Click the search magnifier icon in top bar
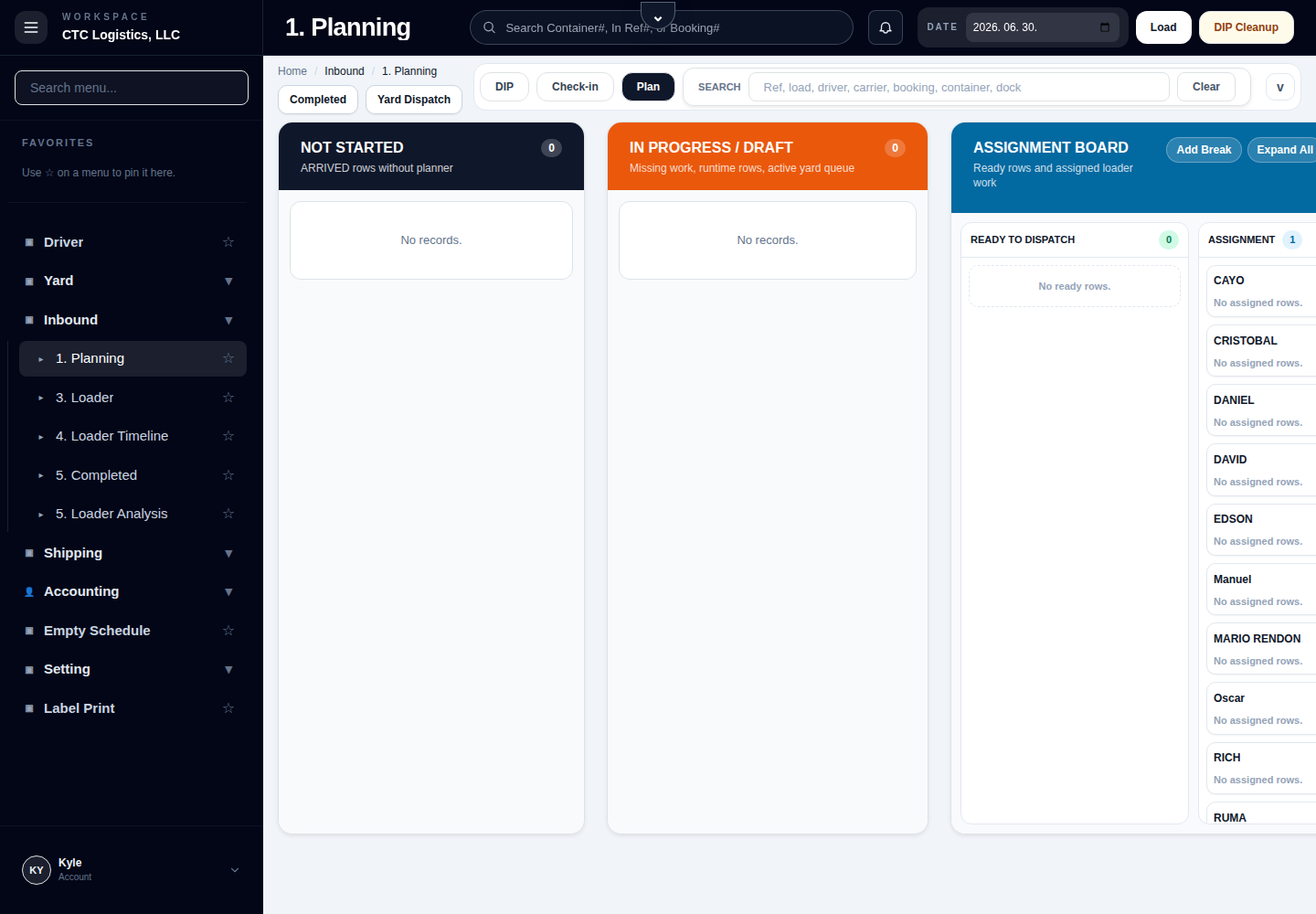Image resolution: width=1316 pixels, height=914 pixels. pos(490,27)
